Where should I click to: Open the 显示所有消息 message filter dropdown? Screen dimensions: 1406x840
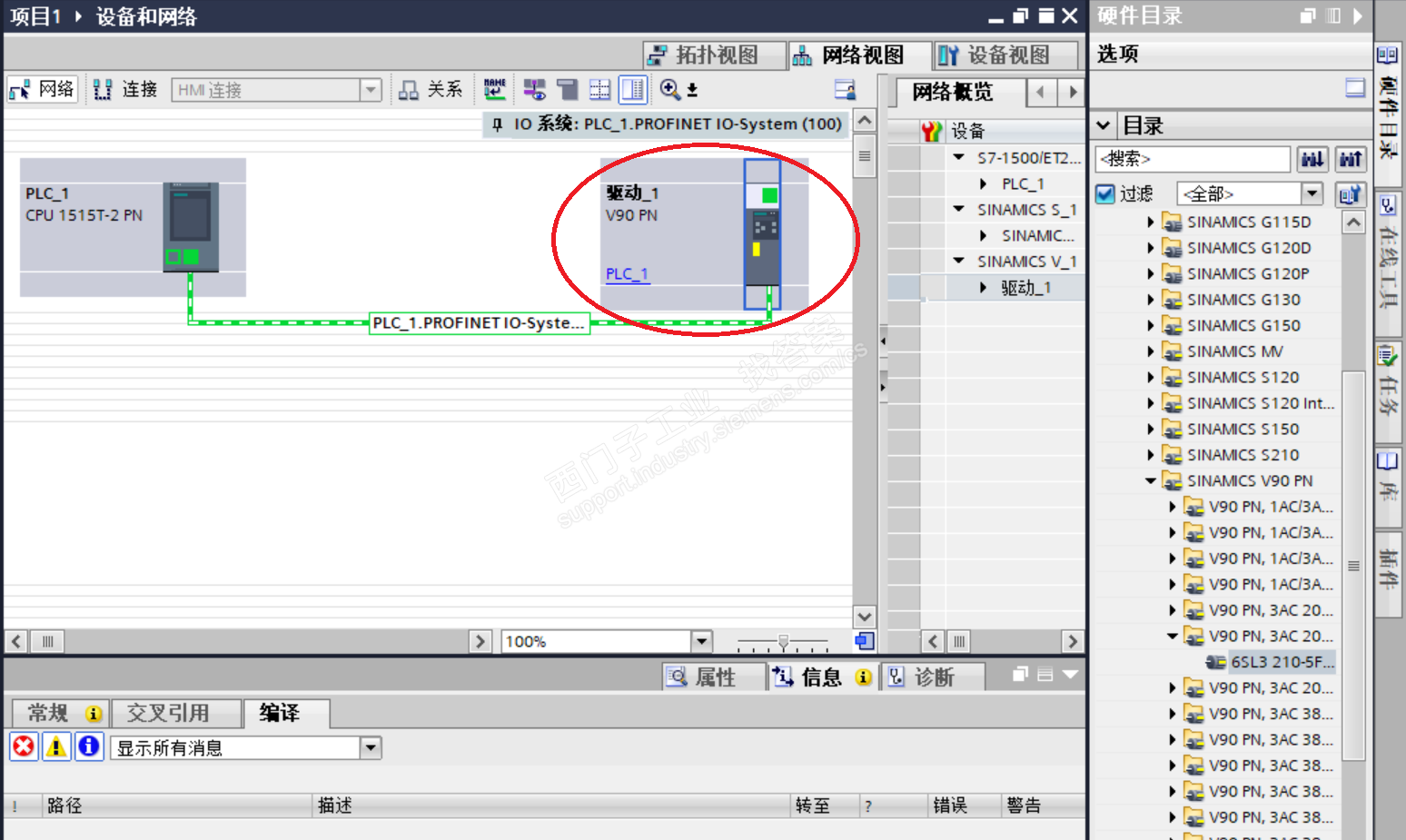[x=371, y=748]
